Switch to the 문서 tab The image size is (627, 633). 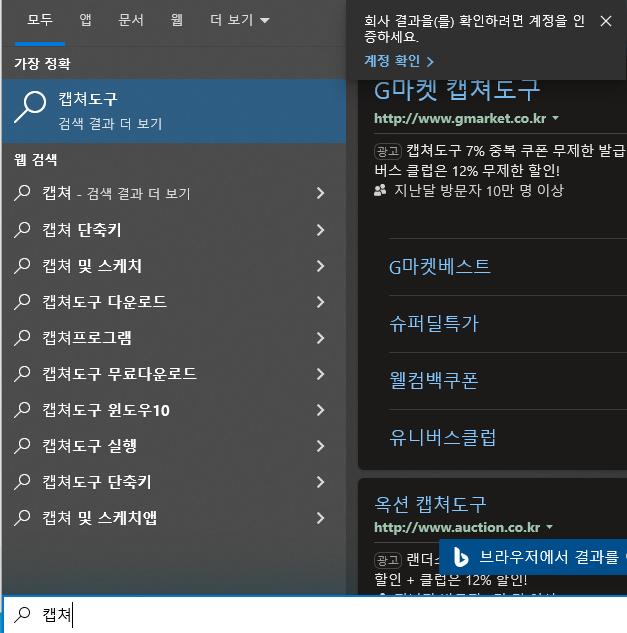point(131,20)
